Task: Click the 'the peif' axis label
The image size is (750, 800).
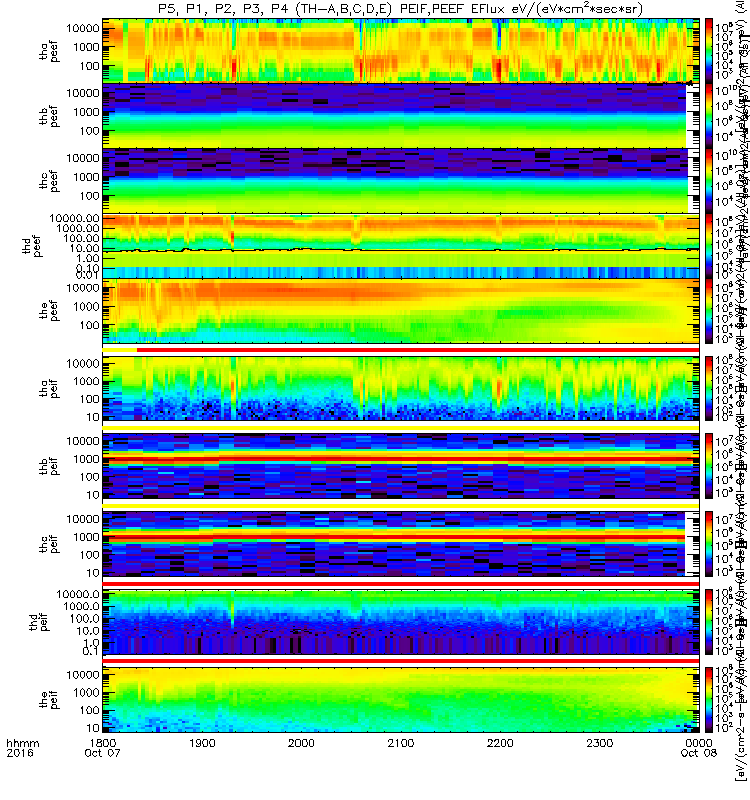Action: pyautogui.click(x=49, y=700)
